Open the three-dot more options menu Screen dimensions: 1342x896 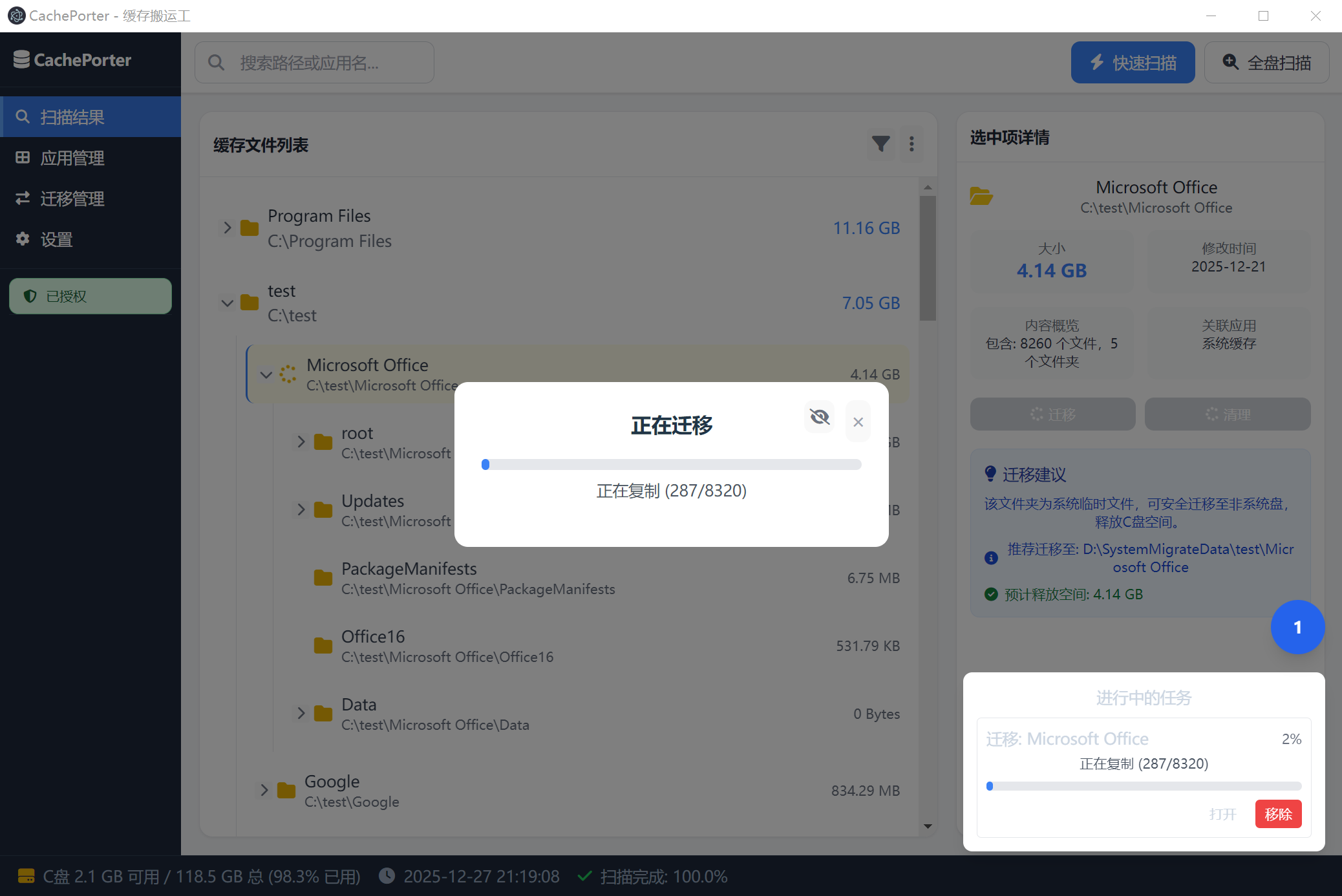click(x=911, y=144)
